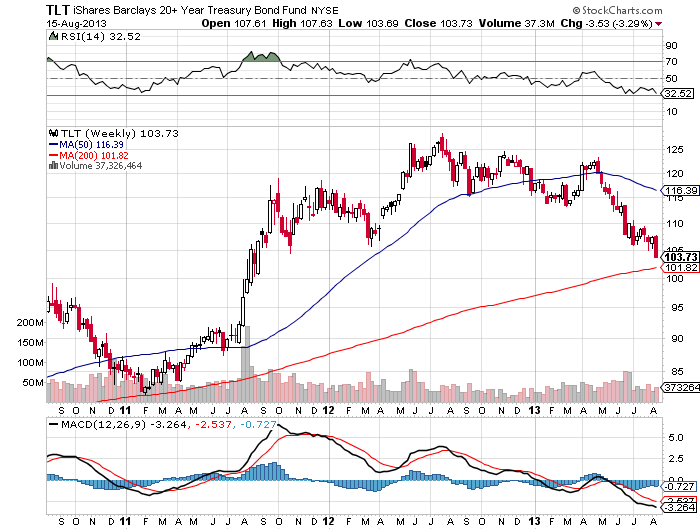700x530 pixels.
Task: Click the 2.5 MACD axis label
Action: 675,459
